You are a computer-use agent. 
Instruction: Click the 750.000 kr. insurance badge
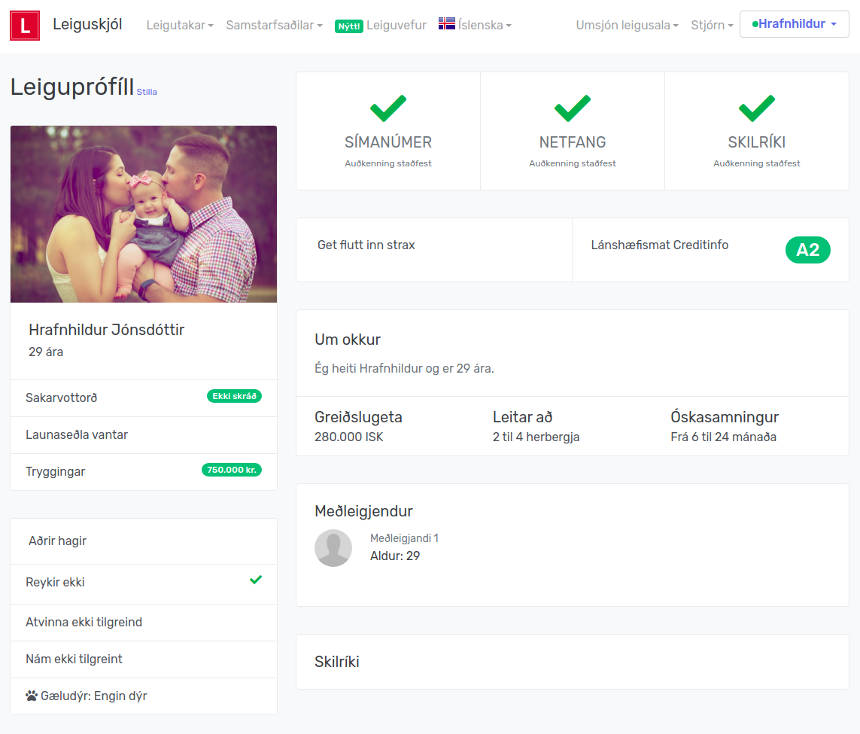(231, 470)
